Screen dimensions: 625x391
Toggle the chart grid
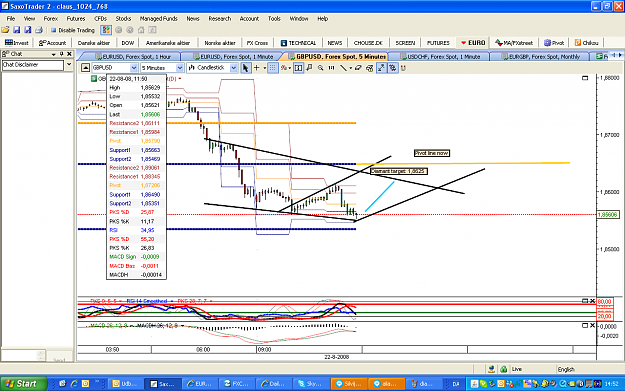point(272,68)
